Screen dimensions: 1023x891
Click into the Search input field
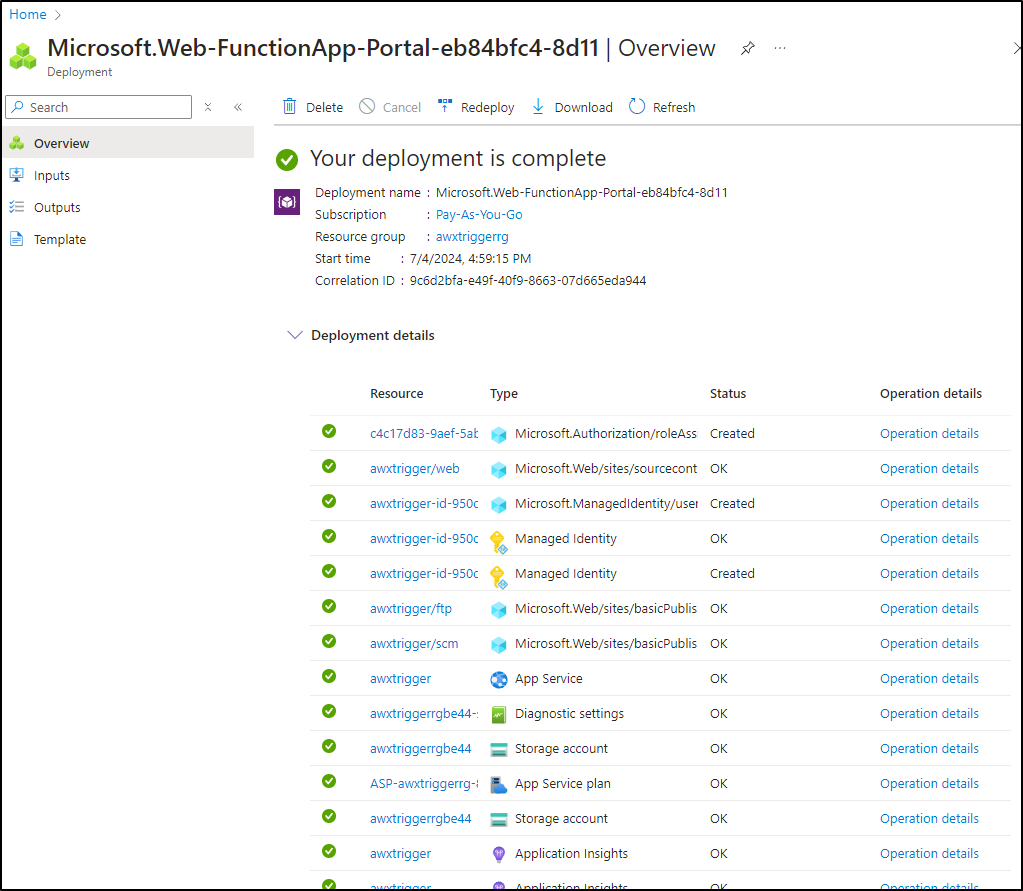pyautogui.click(x=99, y=107)
